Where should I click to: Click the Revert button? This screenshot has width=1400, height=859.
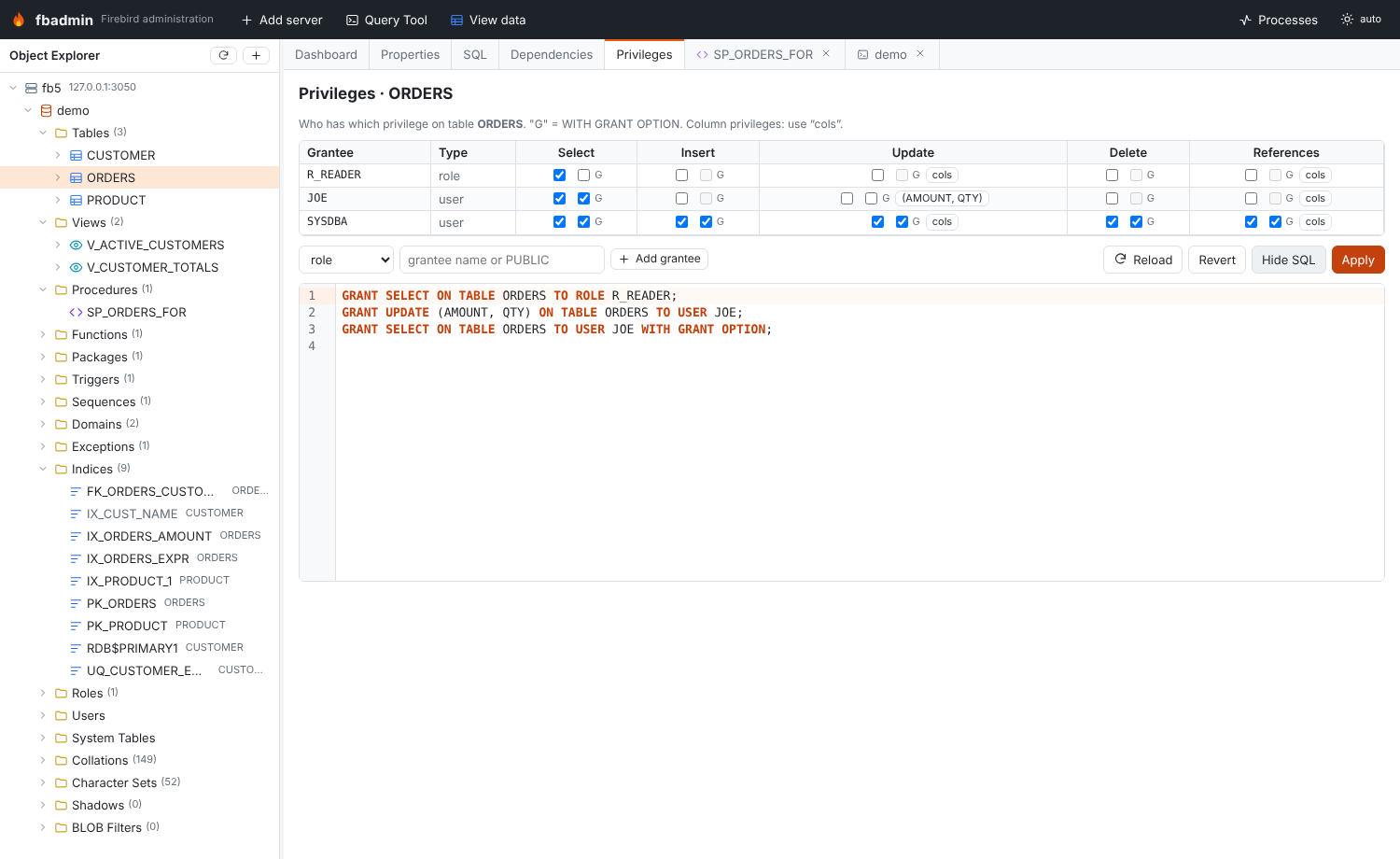[x=1217, y=260]
